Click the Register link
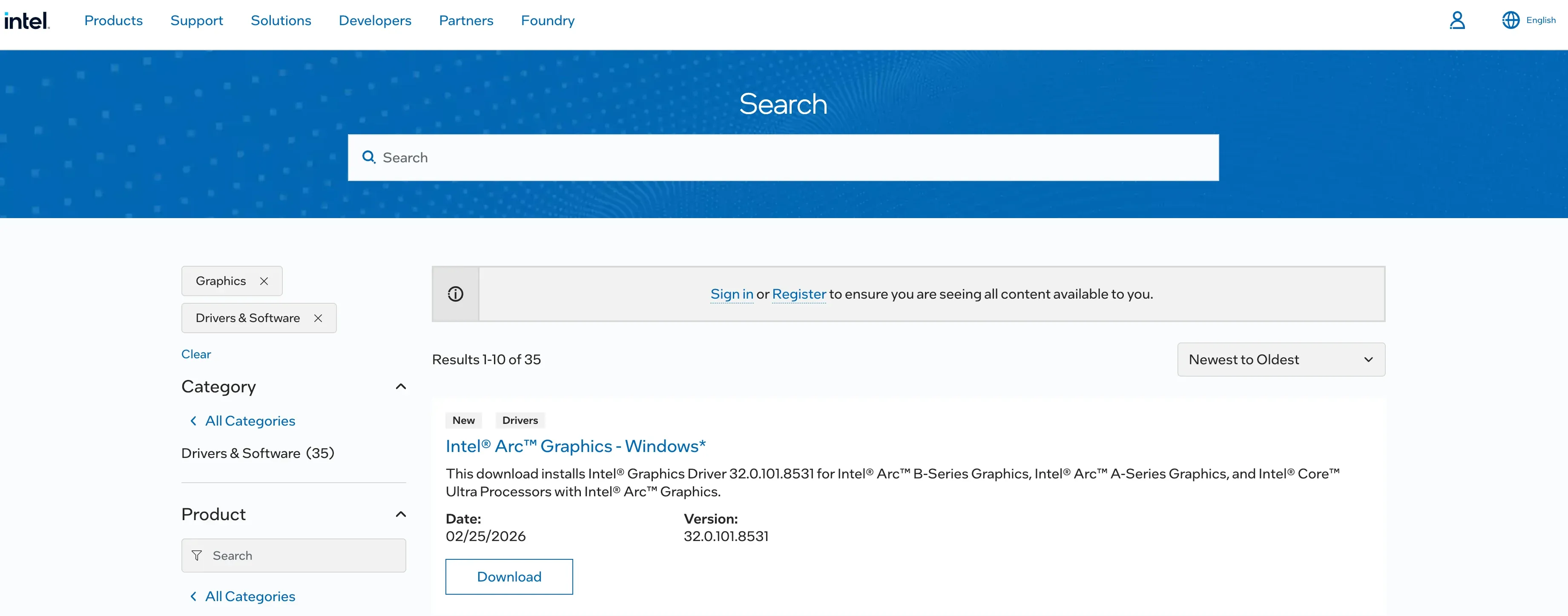Image resolution: width=1568 pixels, height=616 pixels. pos(798,294)
